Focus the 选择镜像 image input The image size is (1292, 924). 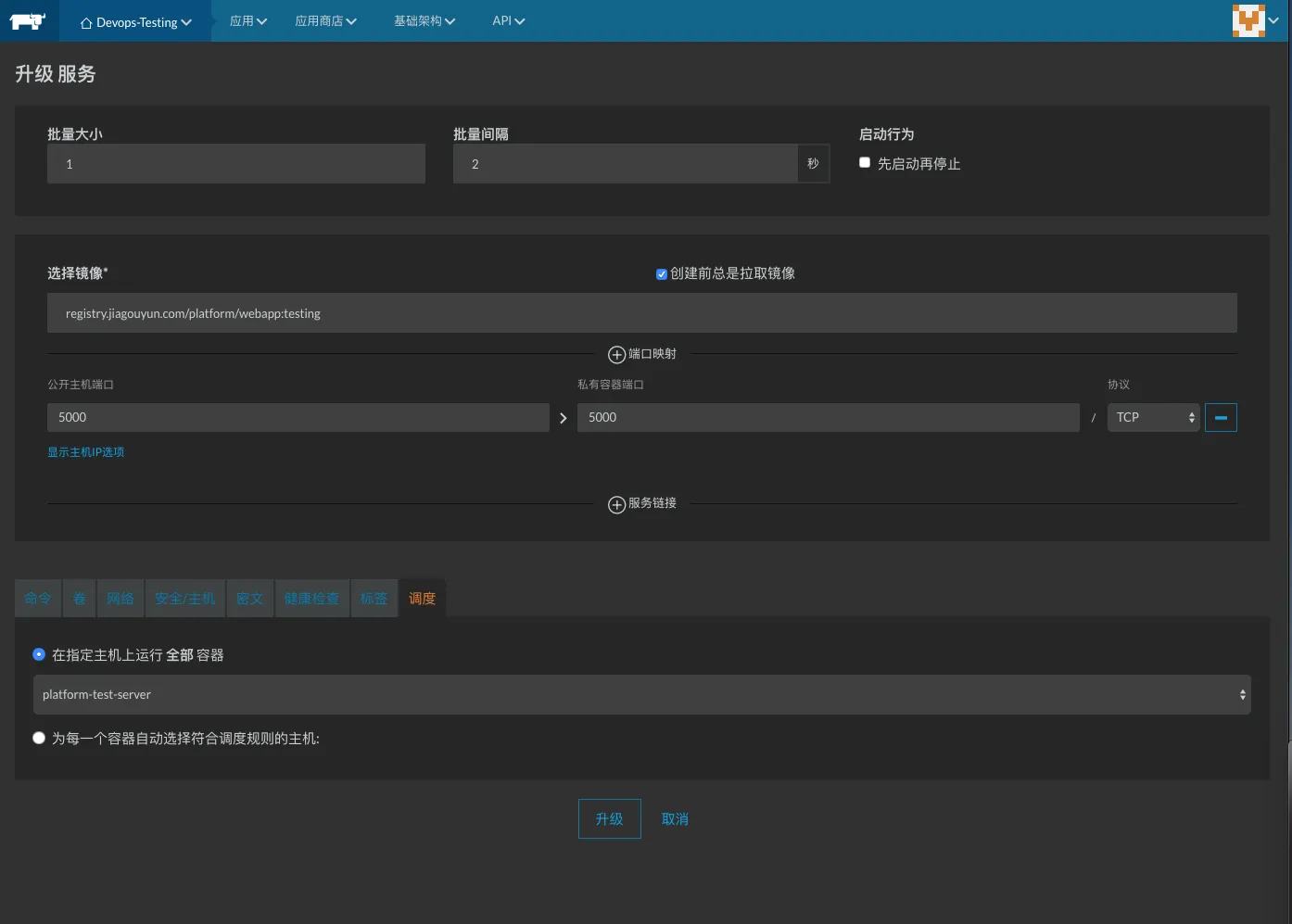click(x=642, y=313)
